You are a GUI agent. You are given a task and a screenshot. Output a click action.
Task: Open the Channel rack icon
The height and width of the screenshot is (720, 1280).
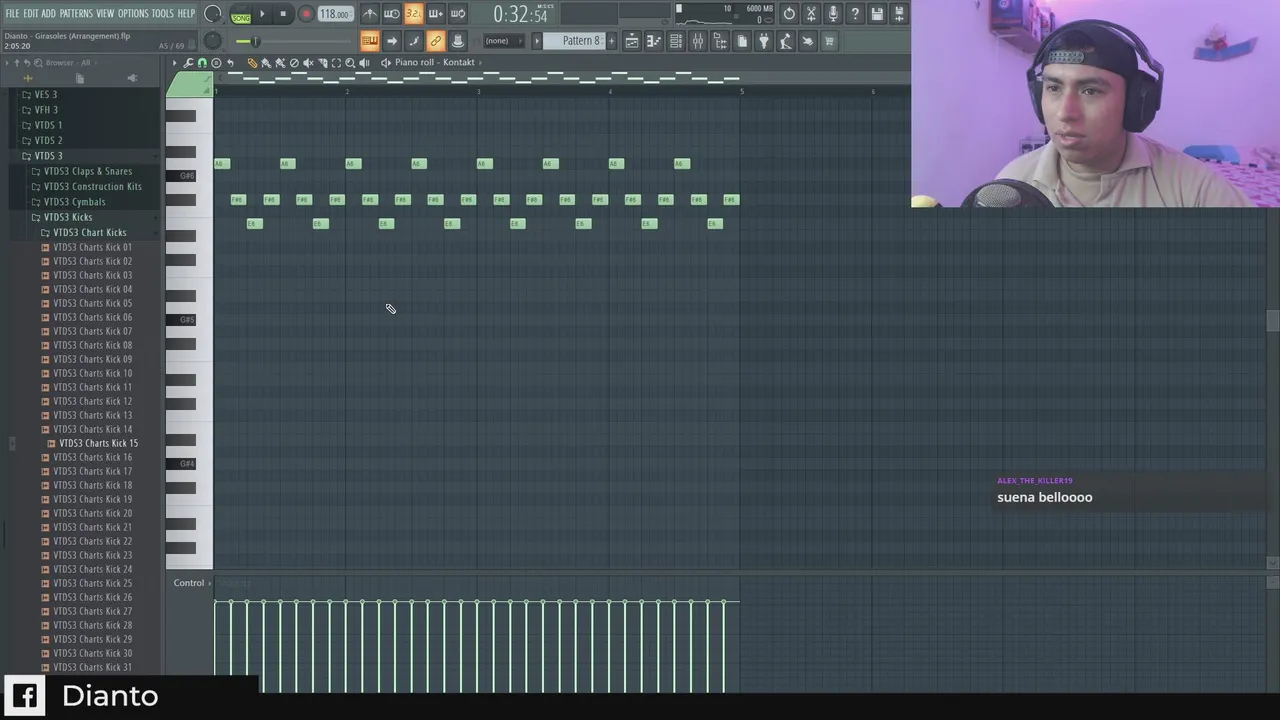click(x=676, y=41)
